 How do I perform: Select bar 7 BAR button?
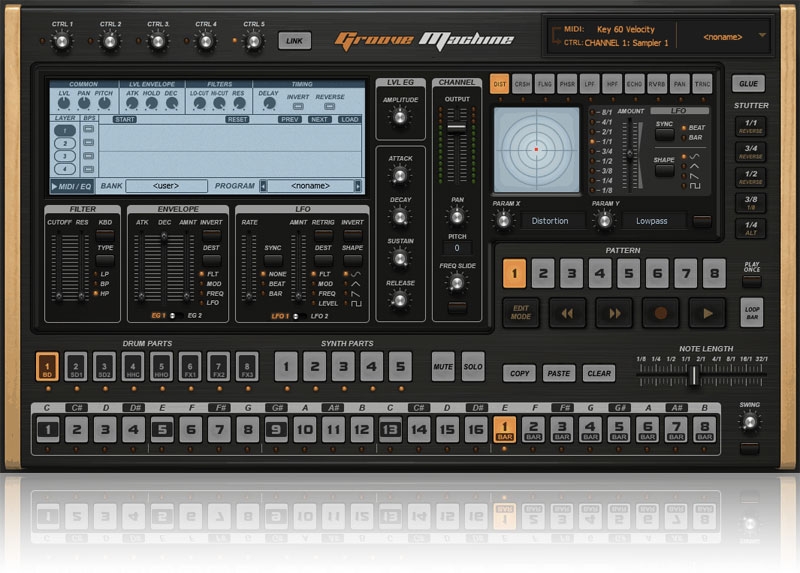(x=676, y=429)
